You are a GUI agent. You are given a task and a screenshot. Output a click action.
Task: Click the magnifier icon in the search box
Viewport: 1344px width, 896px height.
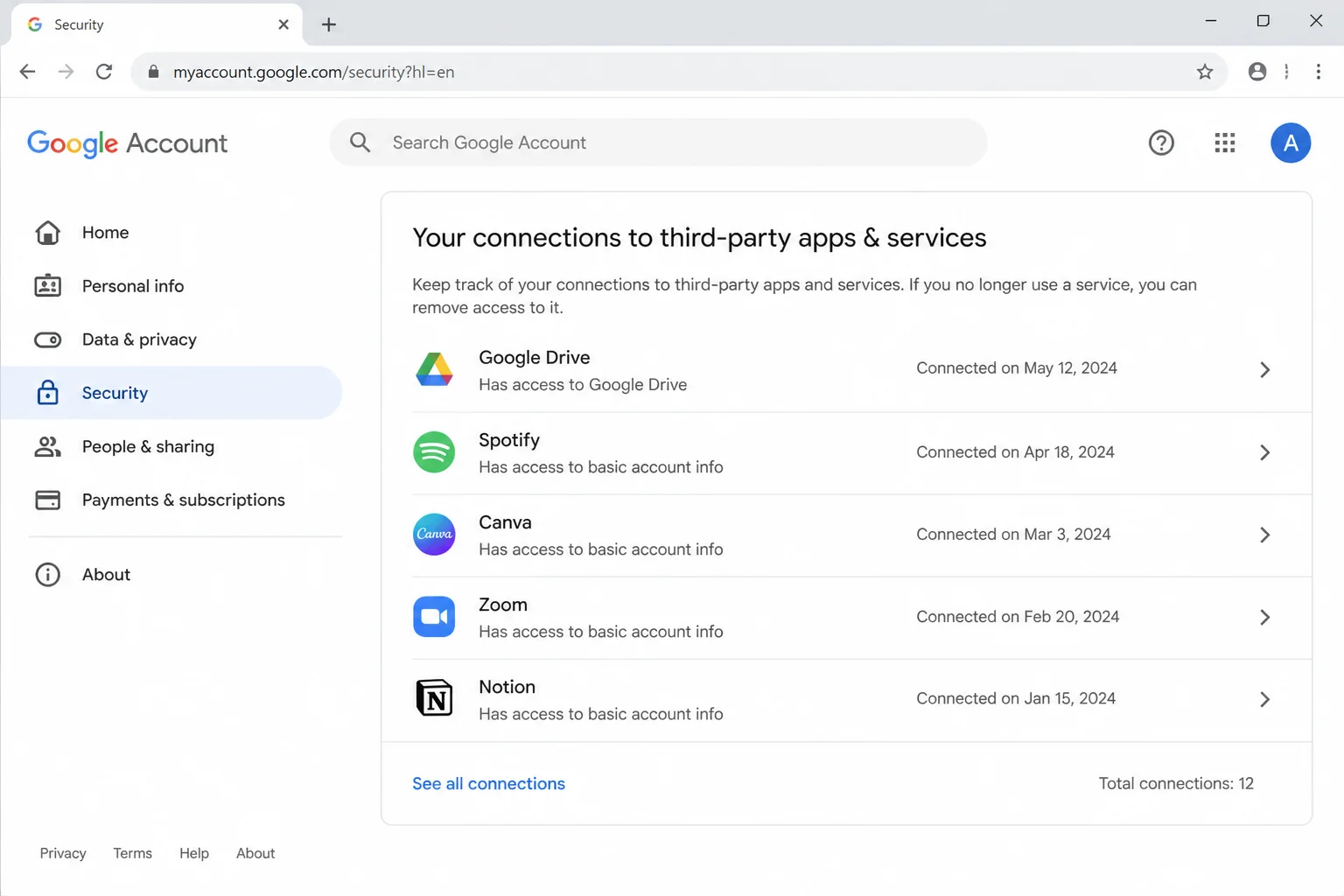coord(360,142)
